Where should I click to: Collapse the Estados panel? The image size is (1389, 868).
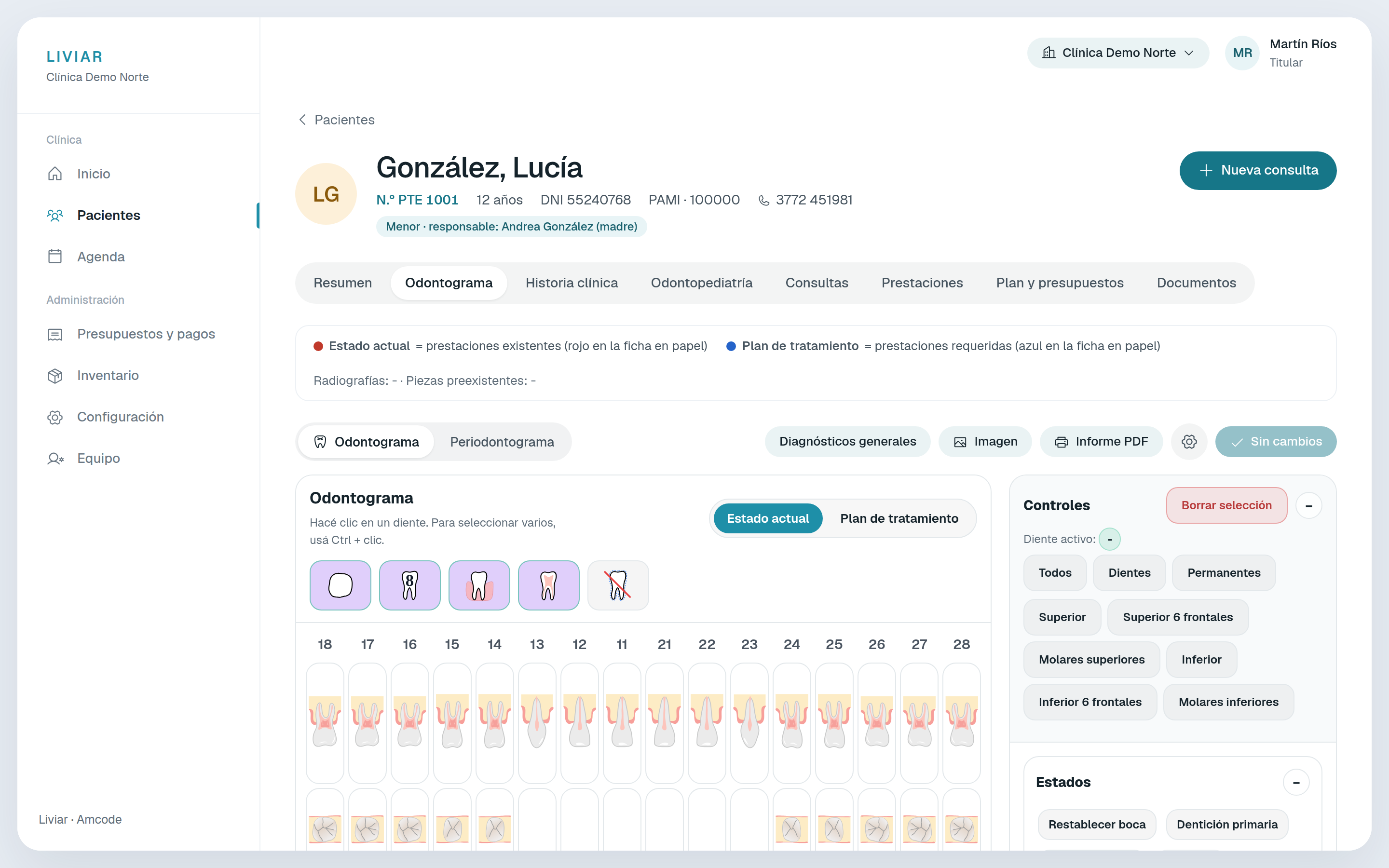click(x=1296, y=783)
